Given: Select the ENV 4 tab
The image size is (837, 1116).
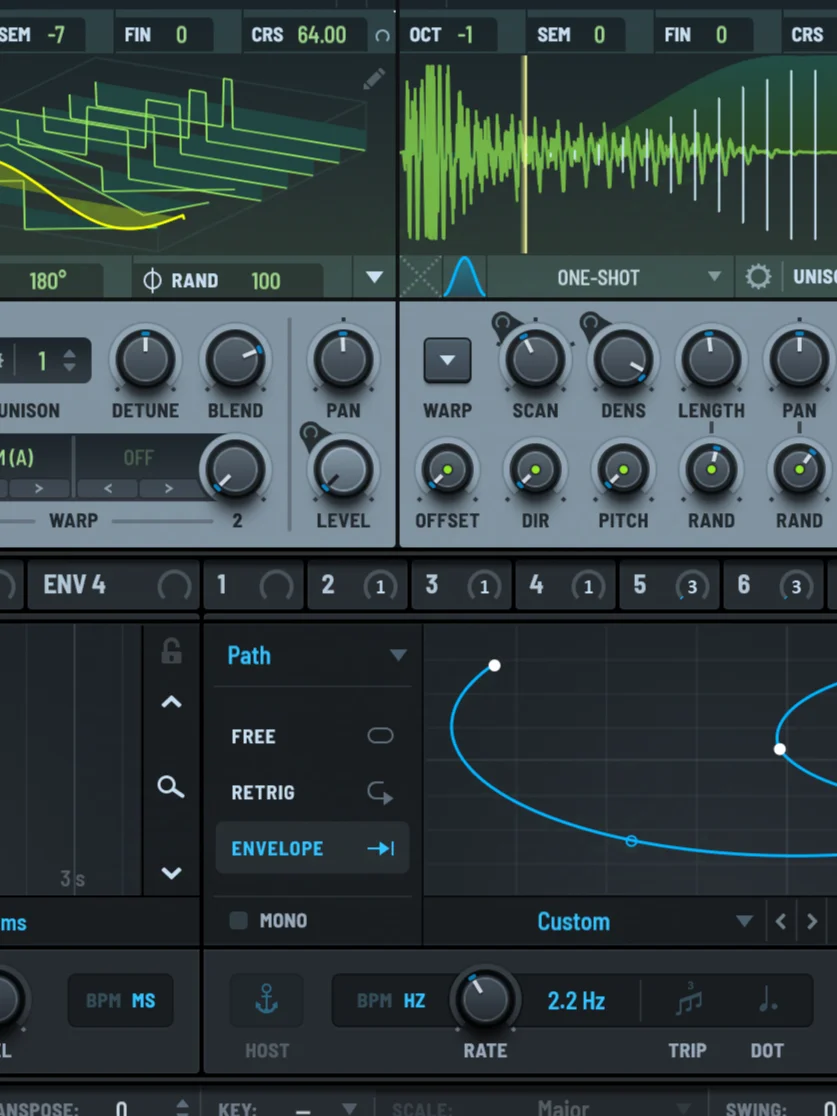Looking at the screenshot, I should pyautogui.click(x=113, y=585).
